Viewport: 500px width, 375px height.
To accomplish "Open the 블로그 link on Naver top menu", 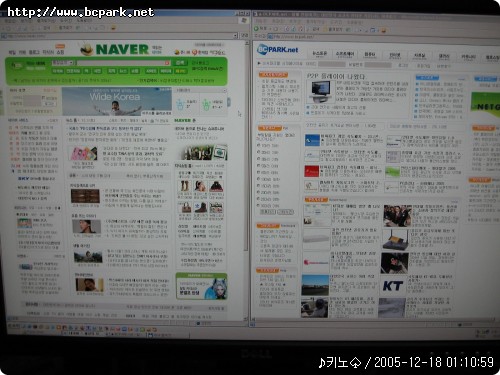I will point(34,52).
